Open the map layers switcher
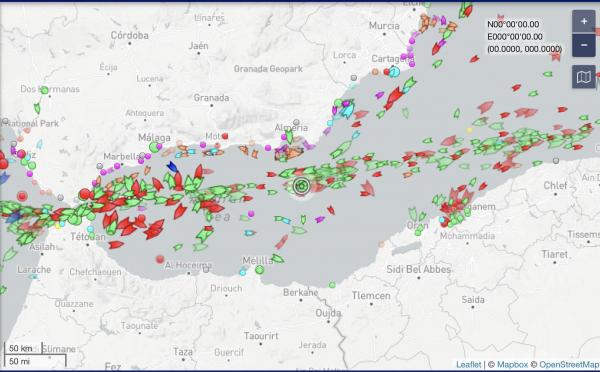 (x=584, y=77)
